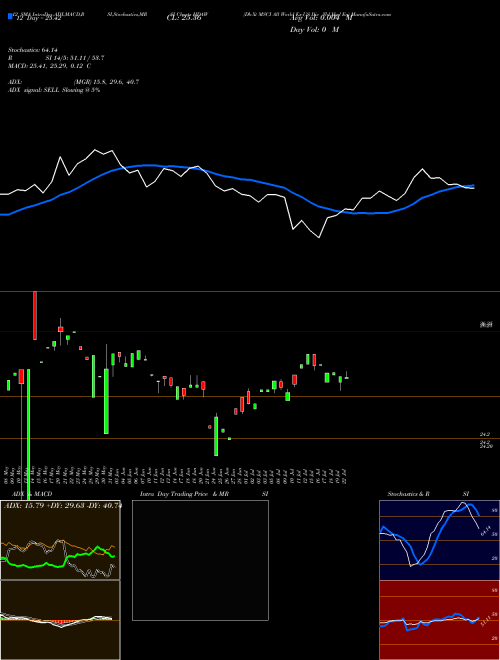Click the MACD histogram sub-chart
This screenshot has width=500, height=660.
click(x=60, y=620)
